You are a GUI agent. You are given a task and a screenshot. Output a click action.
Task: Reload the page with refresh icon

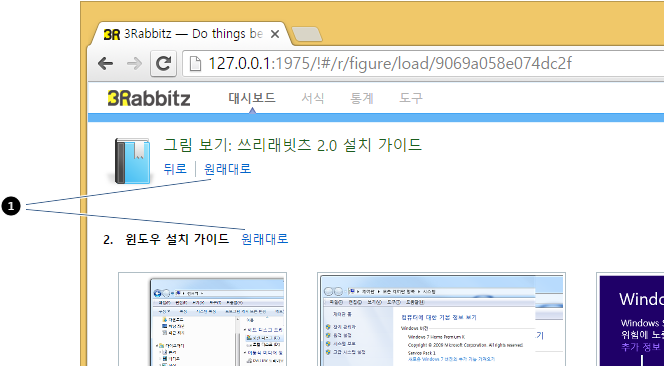[163, 64]
